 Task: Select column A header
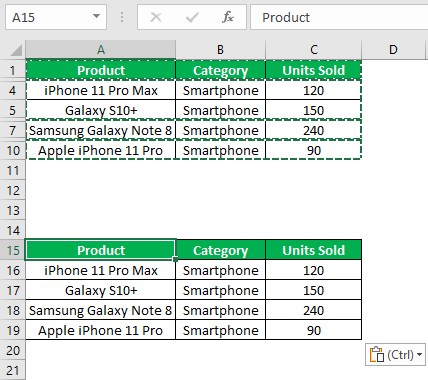pyautogui.click(x=101, y=50)
